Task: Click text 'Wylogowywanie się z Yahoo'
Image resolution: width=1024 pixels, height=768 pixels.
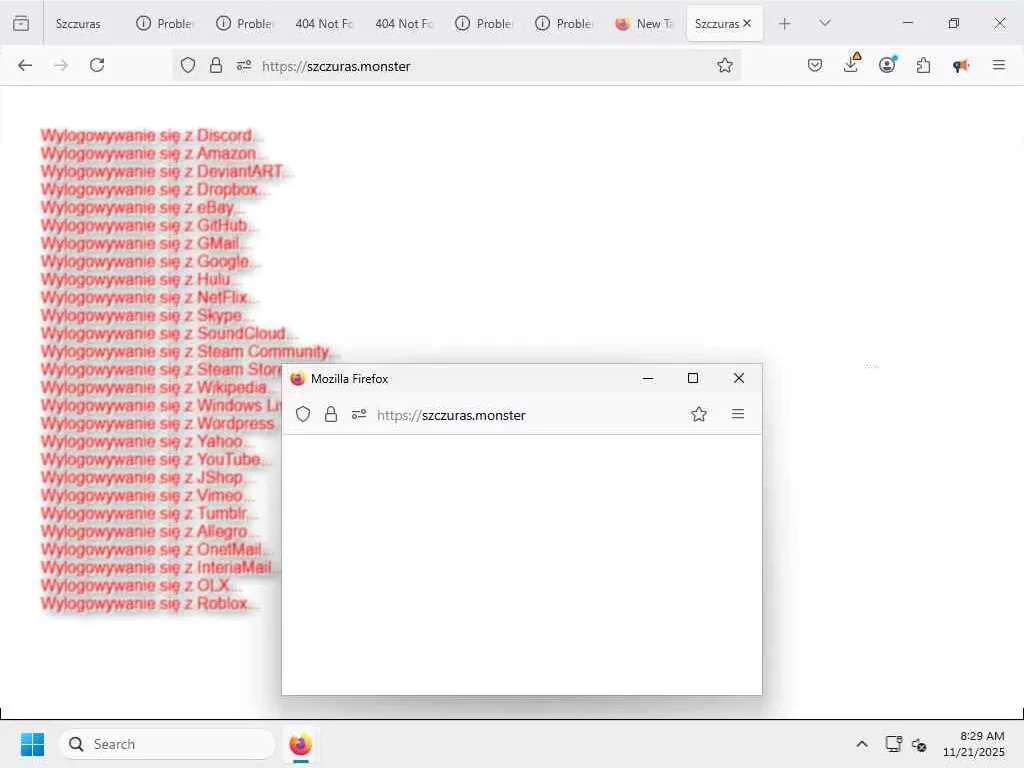Action: click(141, 441)
